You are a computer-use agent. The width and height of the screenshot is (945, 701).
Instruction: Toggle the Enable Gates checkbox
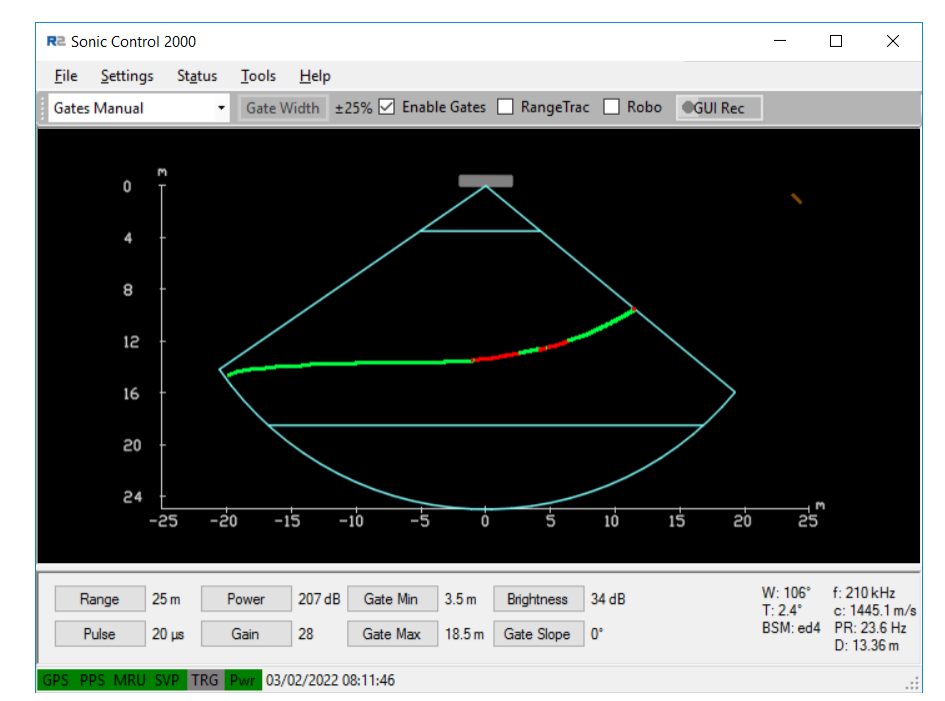[x=387, y=107]
